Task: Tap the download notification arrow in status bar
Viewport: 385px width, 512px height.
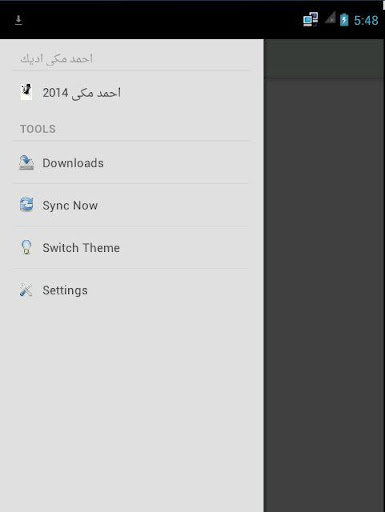Action: point(19,20)
